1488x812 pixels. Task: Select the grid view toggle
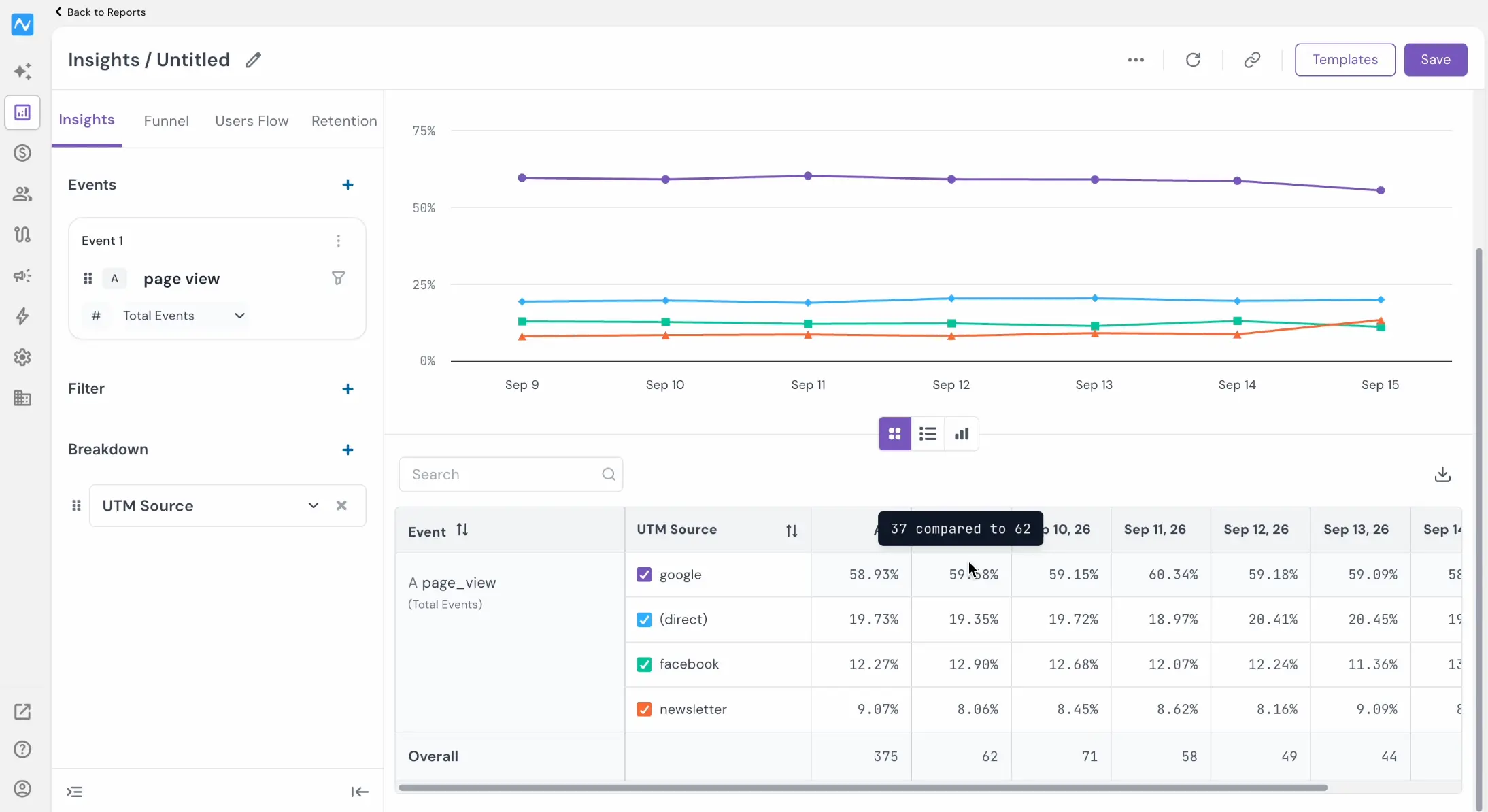pos(894,434)
